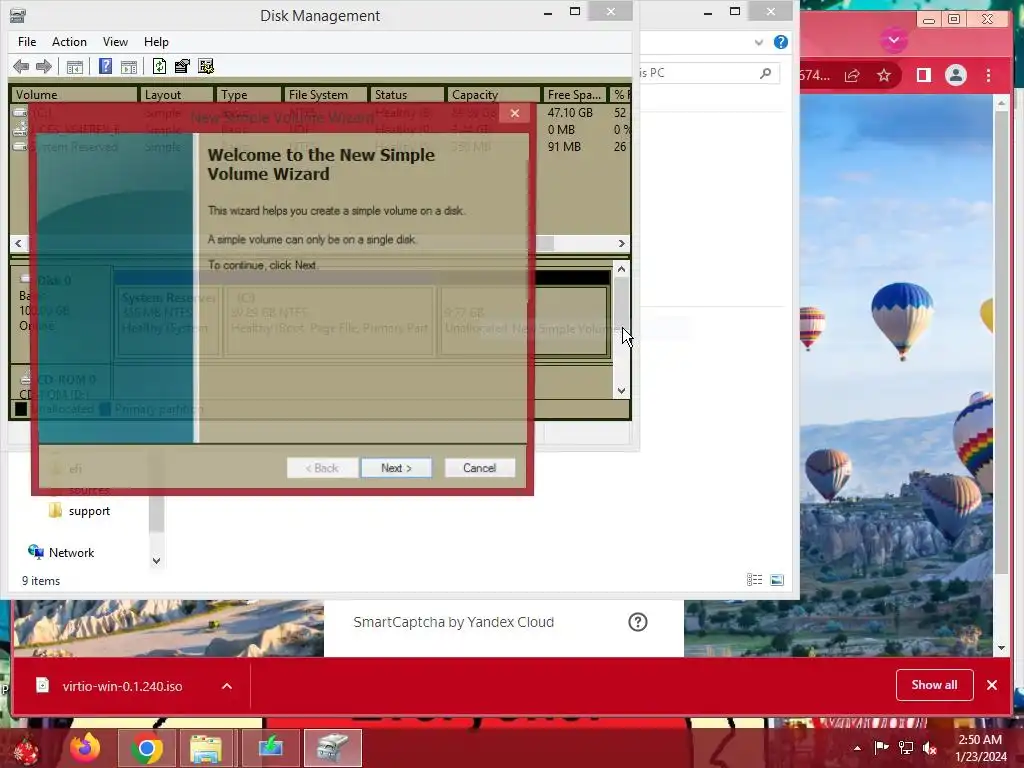The height and width of the screenshot is (768, 1024).
Task: Expand the Explorer ribbon chevron
Action: click(x=758, y=42)
